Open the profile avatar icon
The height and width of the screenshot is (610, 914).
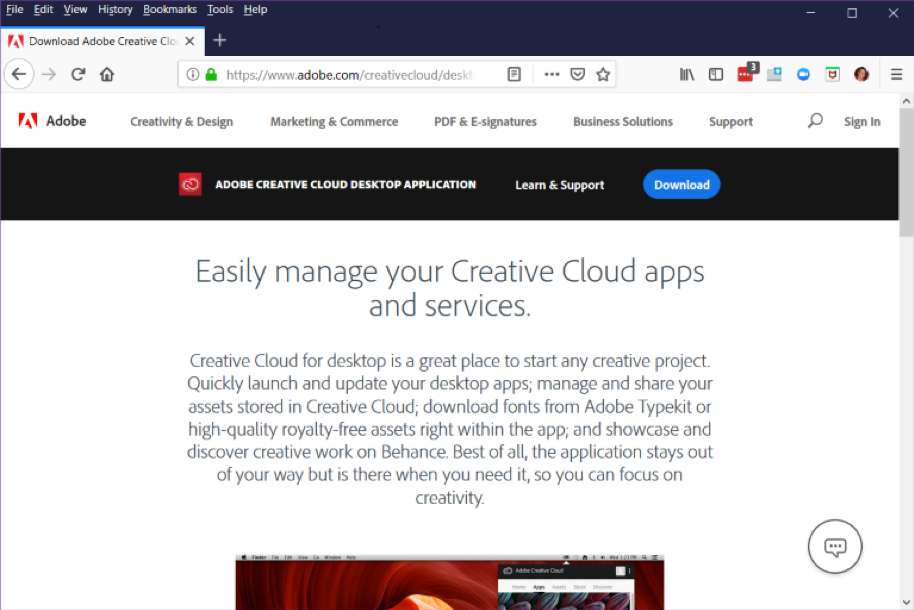[x=862, y=74]
